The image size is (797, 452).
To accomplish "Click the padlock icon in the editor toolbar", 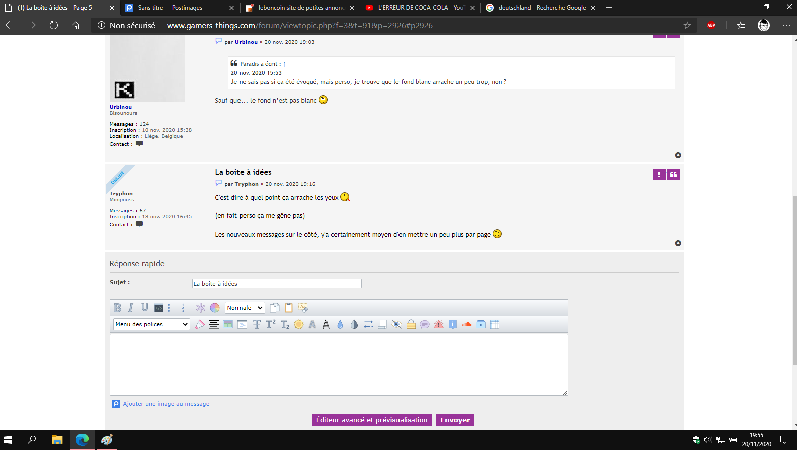I will [411, 324].
